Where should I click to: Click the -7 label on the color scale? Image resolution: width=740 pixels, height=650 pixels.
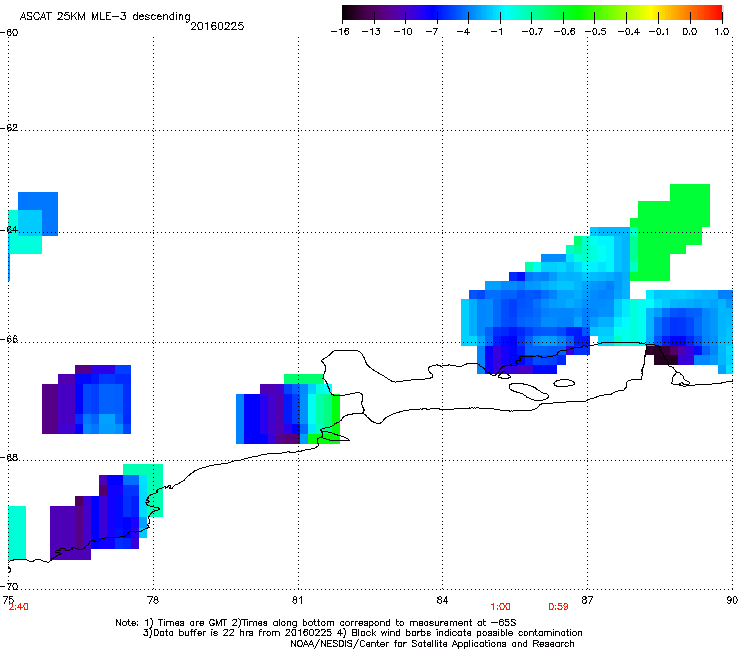(x=431, y=32)
